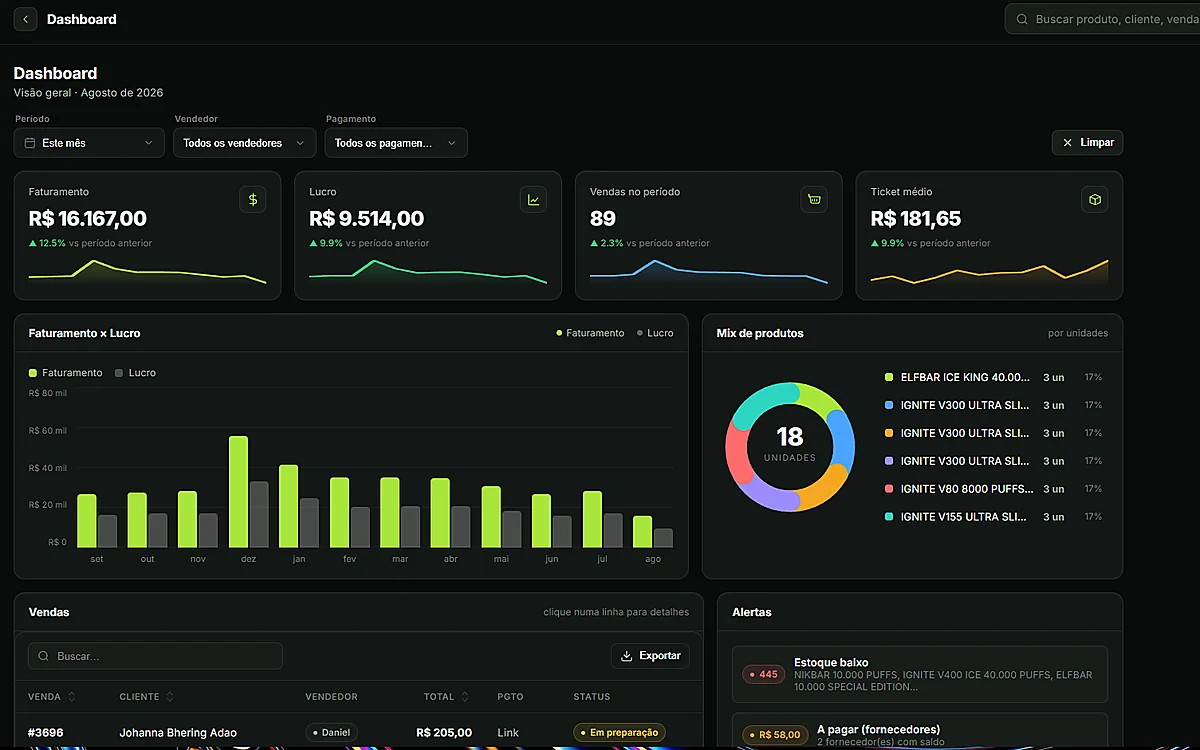Image resolution: width=1200 pixels, height=750 pixels.
Task: Toggle Faturamento series in the header legend dot
Action: point(560,333)
